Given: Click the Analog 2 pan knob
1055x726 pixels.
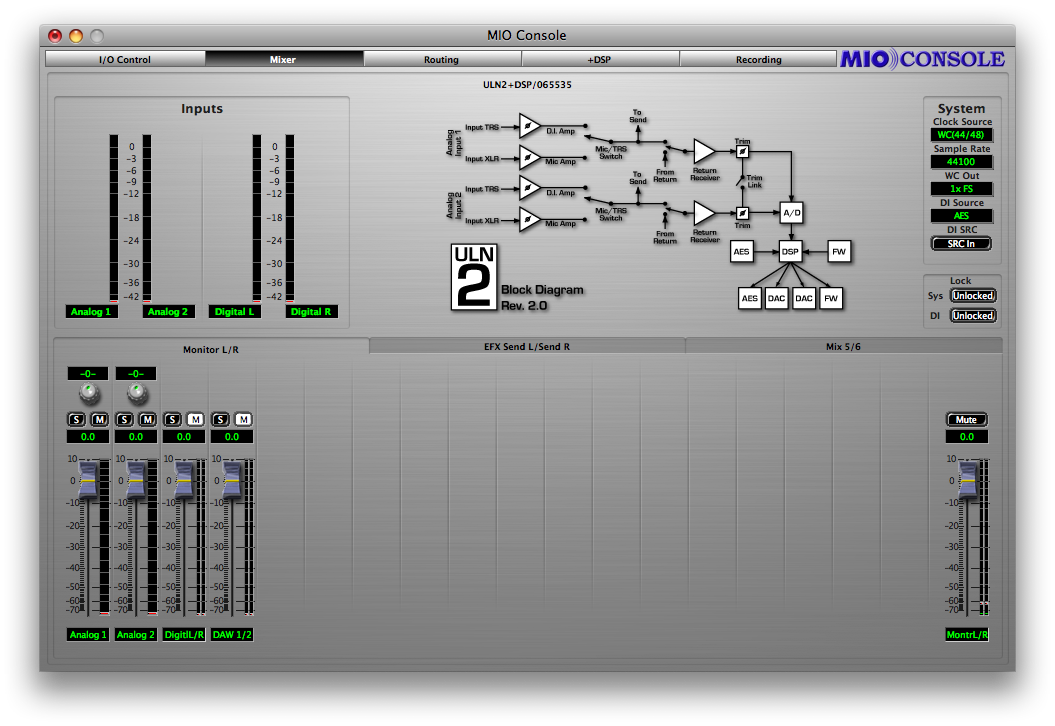Looking at the screenshot, I should coord(137,392).
